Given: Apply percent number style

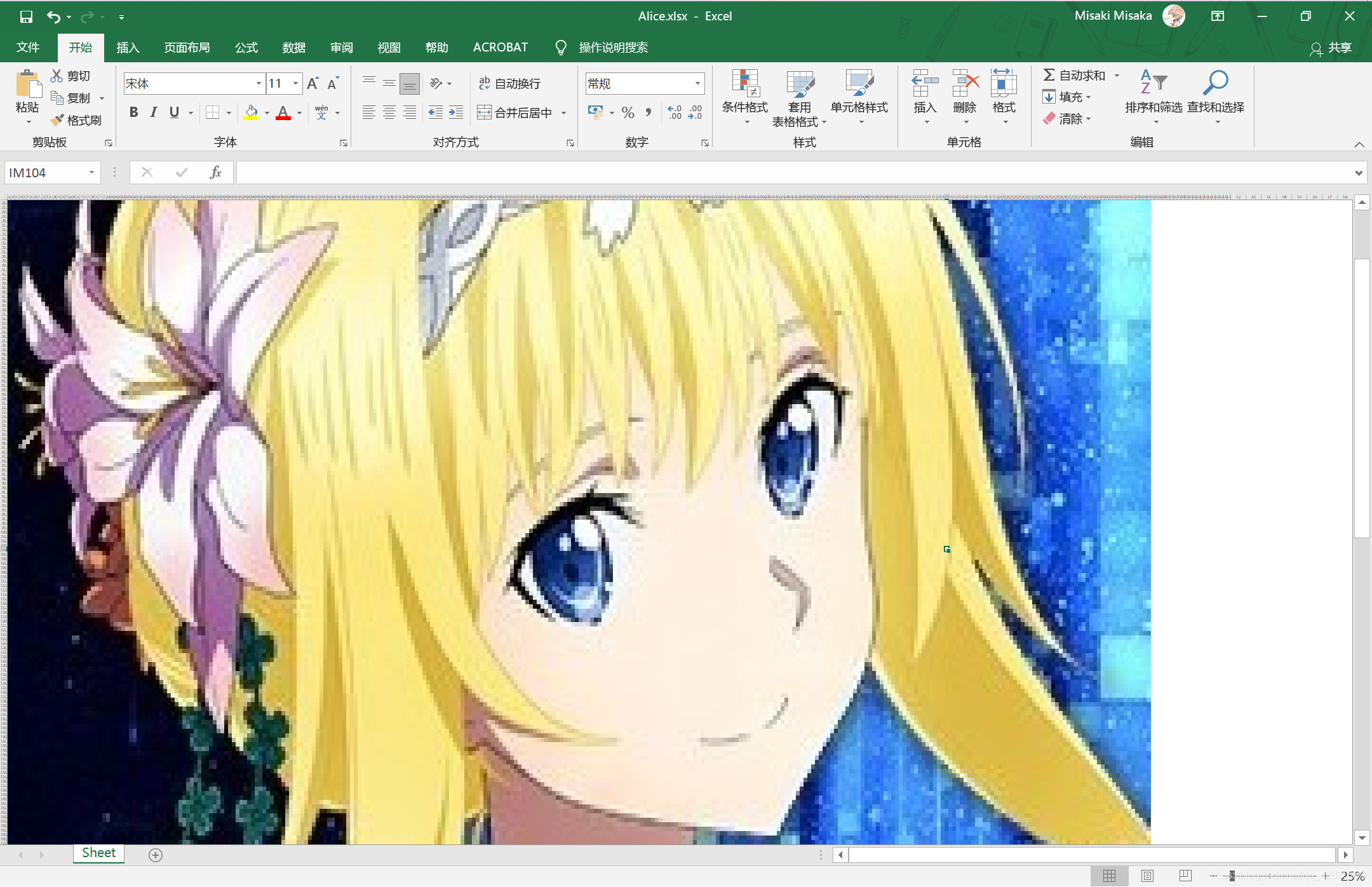Looking at the screenshot, I should pos(628,112).
